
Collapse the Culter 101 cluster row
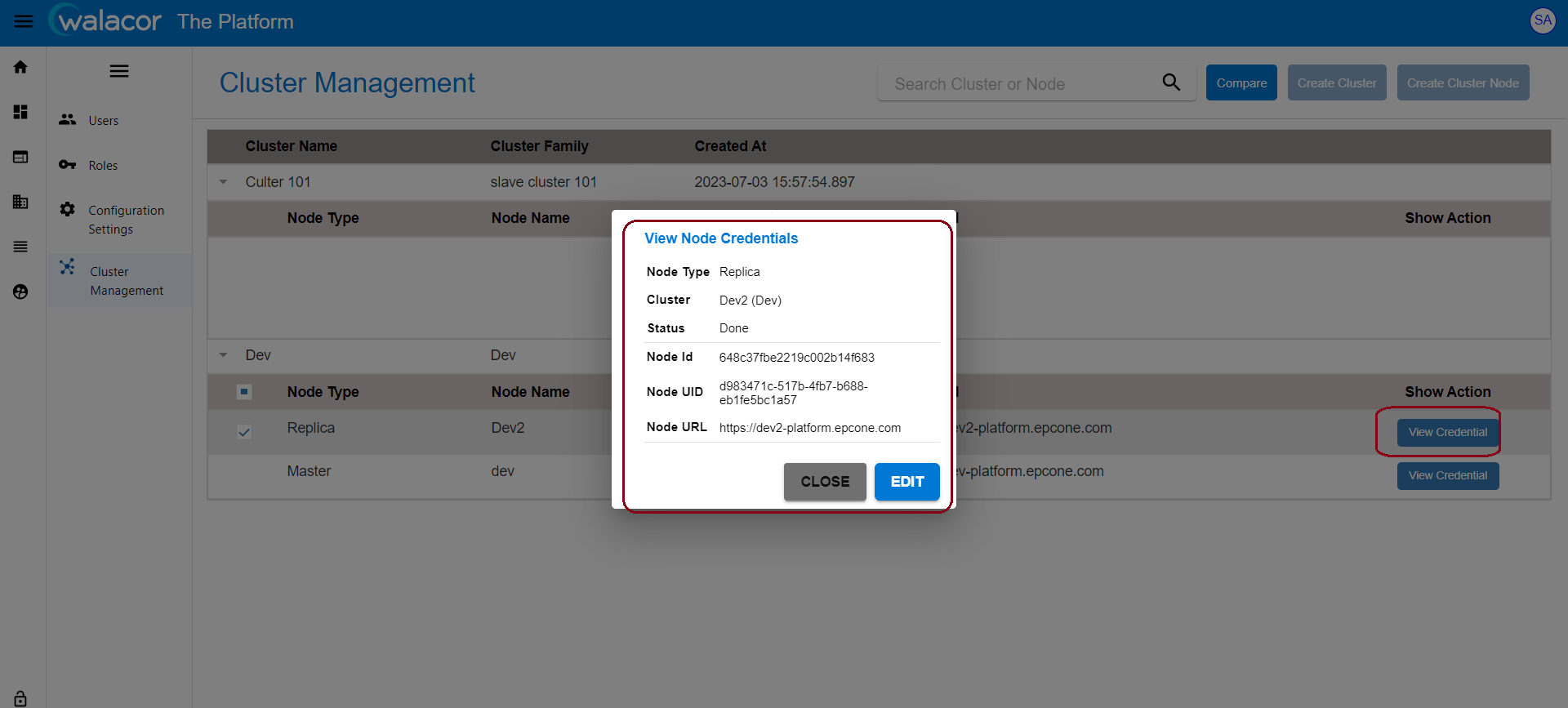pos(224,182)
